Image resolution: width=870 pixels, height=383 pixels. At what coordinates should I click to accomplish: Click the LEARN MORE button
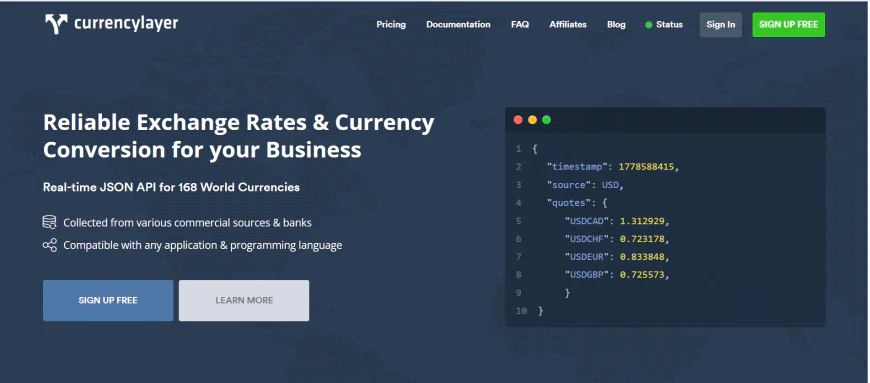(x=244, y=300)
